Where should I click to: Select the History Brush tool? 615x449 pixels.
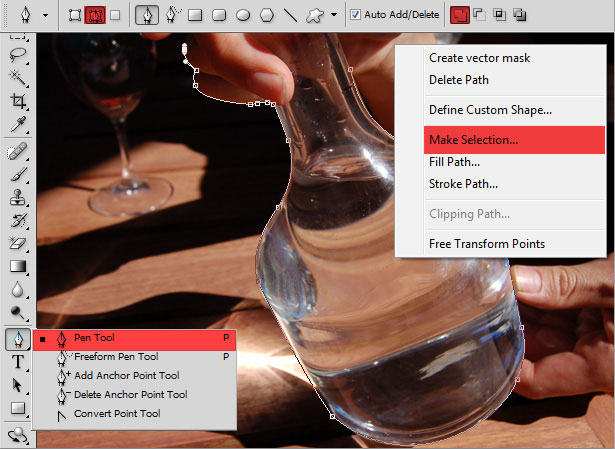[18, 220]
